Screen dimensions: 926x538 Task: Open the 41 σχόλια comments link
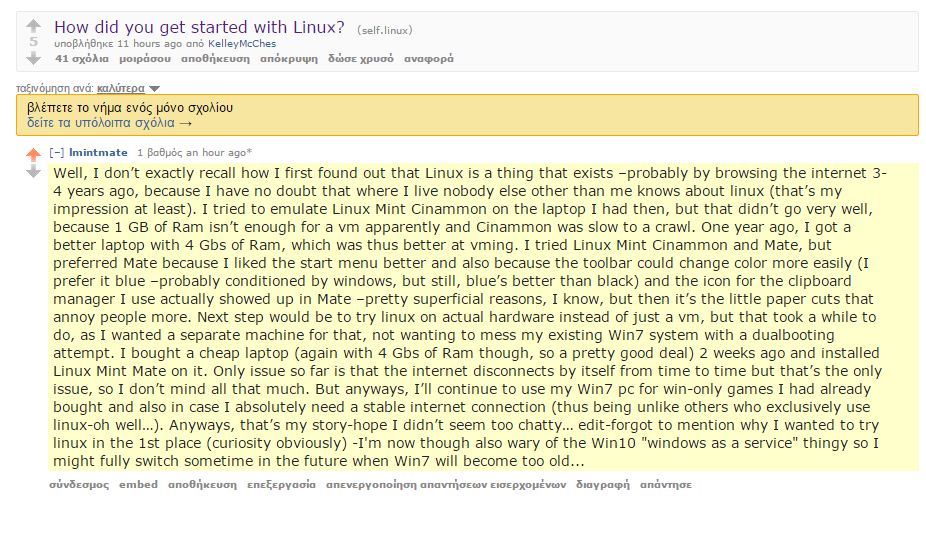pyautogui.click(x=82, y=58)
